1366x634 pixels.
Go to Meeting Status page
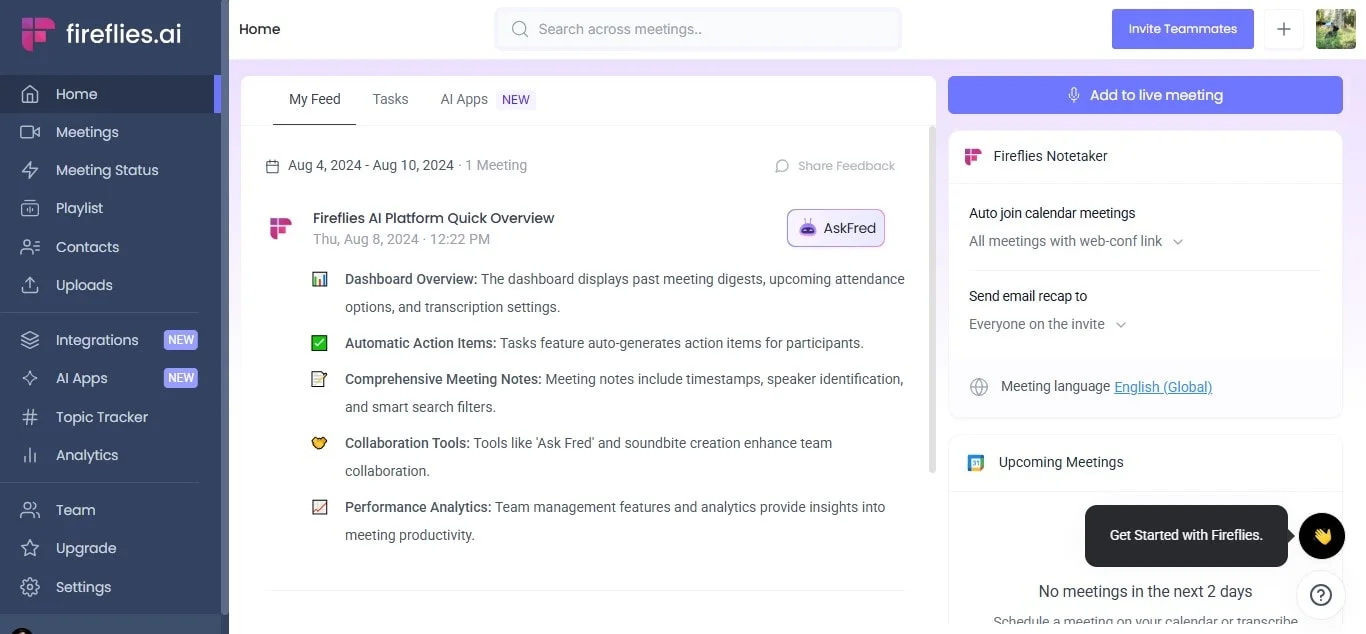click(x=110, y=170)
